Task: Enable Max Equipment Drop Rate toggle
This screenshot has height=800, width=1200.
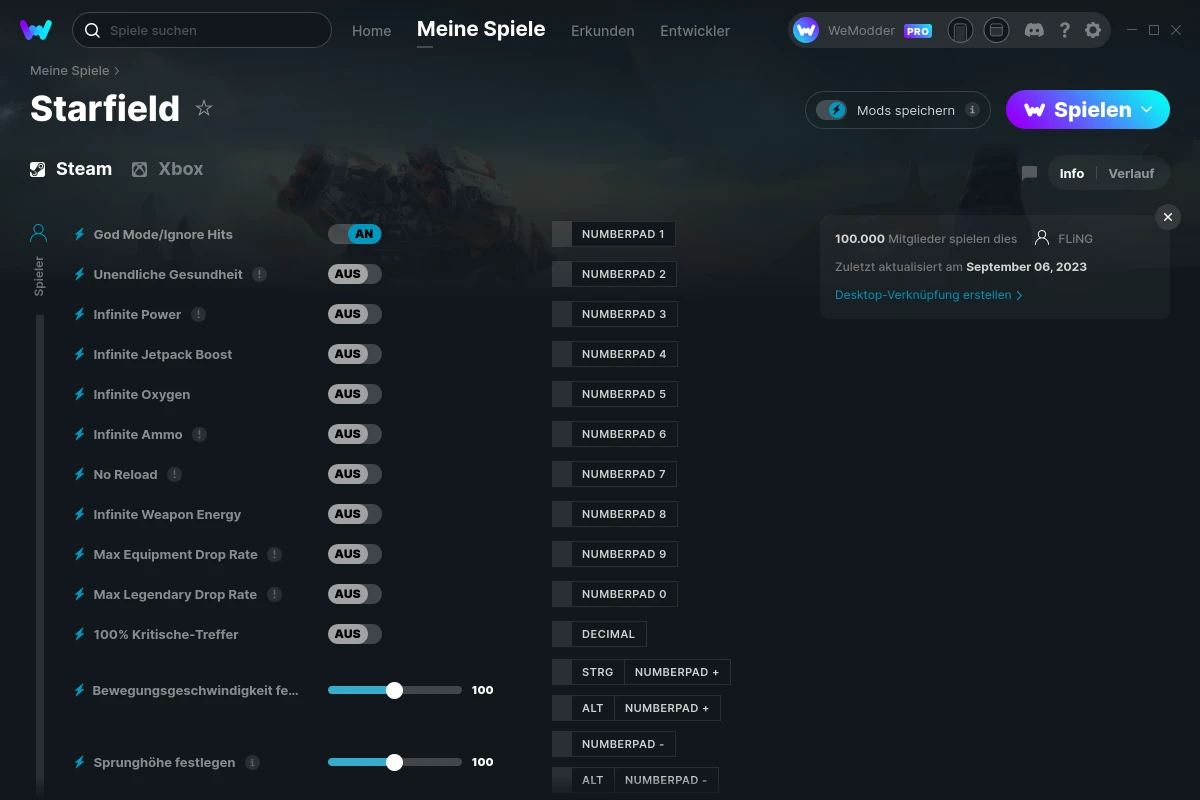Action: pyautogui.click(x=355, y=554)
